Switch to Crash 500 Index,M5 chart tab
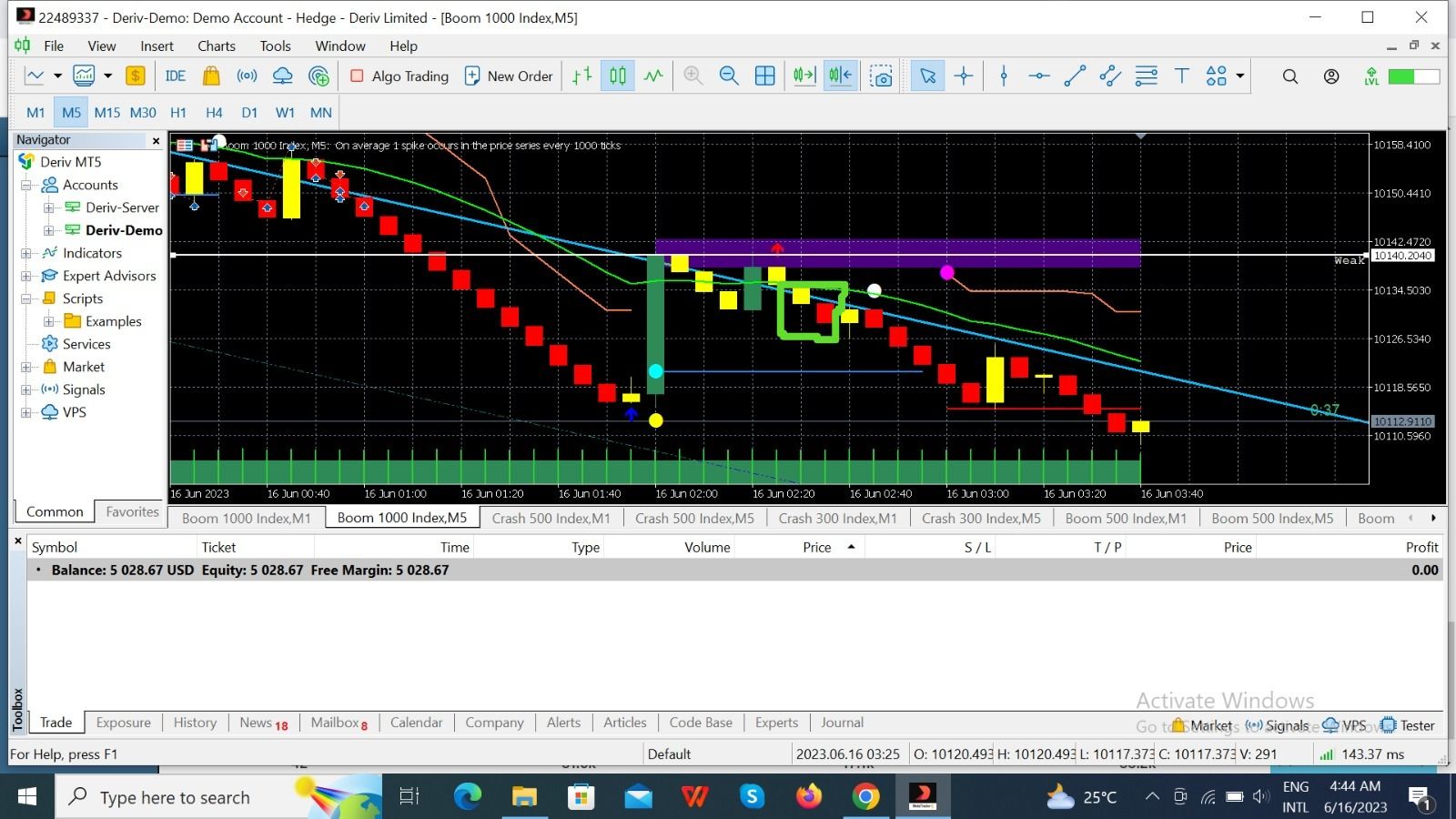 click(694, 518)
